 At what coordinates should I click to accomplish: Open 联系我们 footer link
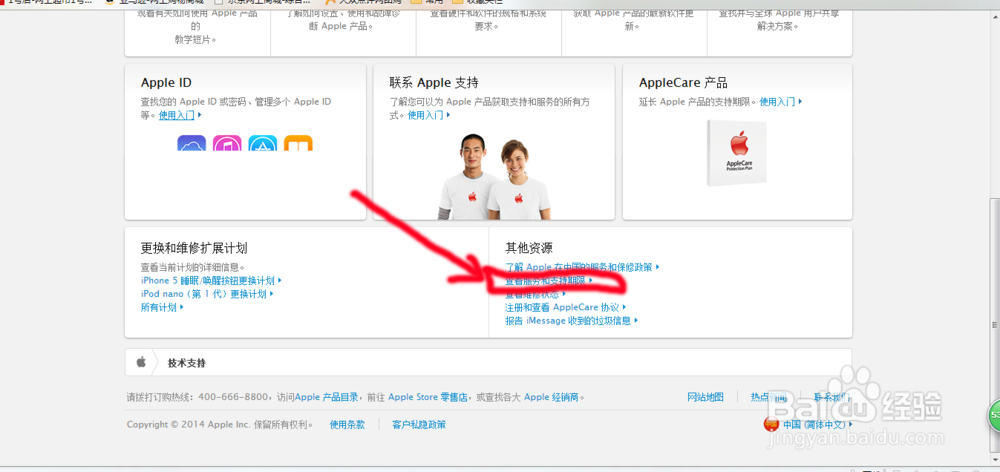[832, 397]
